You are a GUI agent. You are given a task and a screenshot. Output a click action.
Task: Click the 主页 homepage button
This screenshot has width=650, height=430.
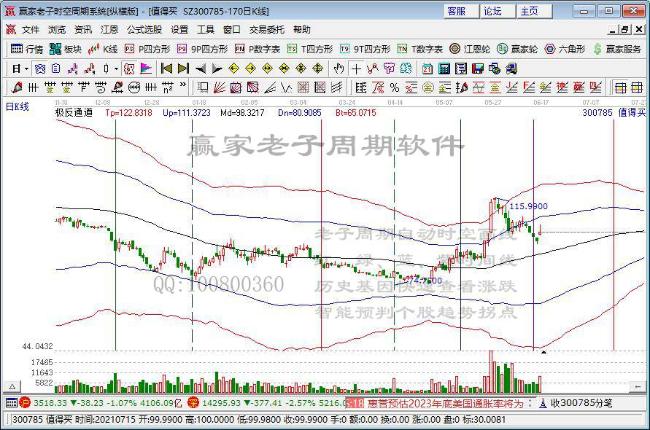tap(534, 11)
